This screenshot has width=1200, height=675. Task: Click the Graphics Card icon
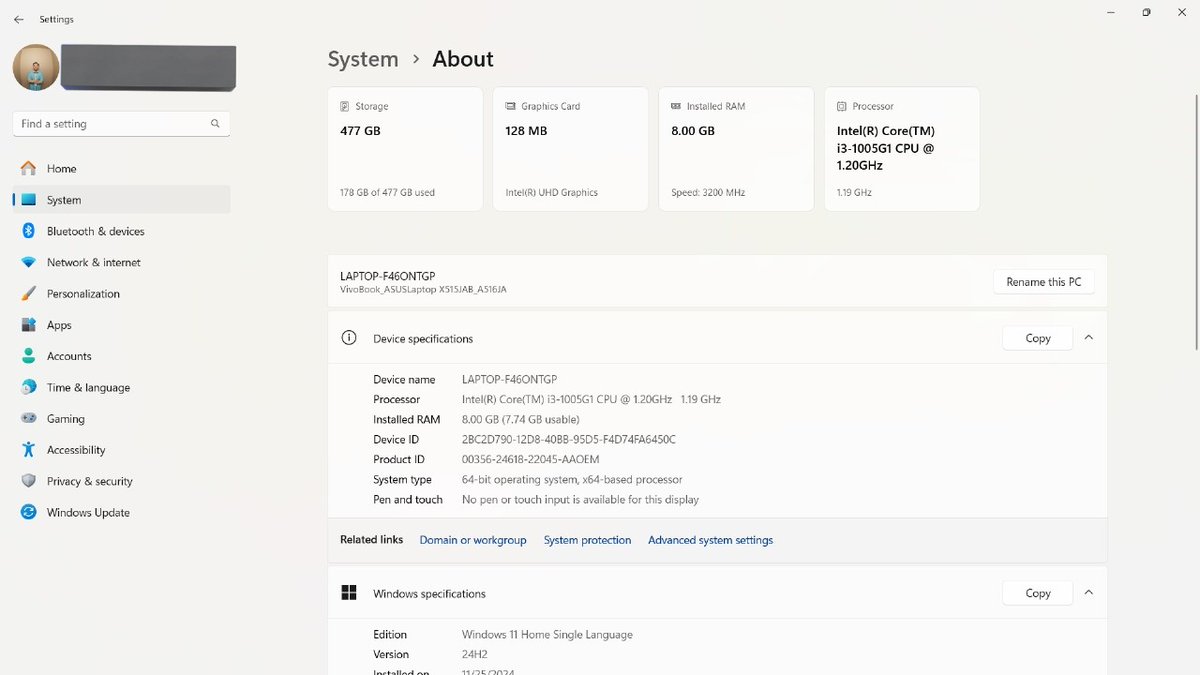(x=511, y=106)
